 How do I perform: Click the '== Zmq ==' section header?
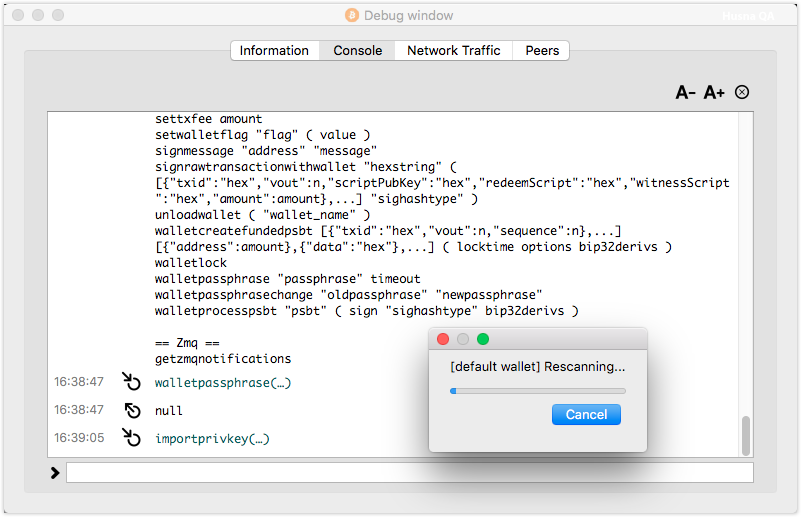[187, 343]
